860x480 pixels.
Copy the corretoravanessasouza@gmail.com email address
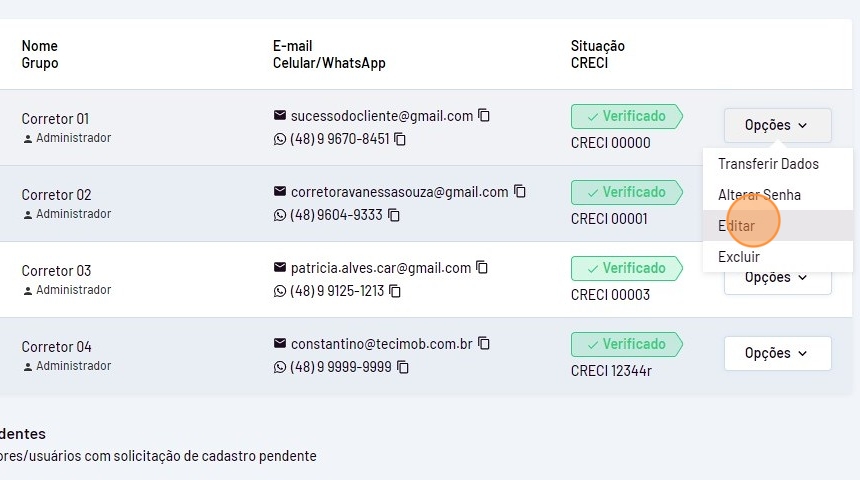(520, 191)
